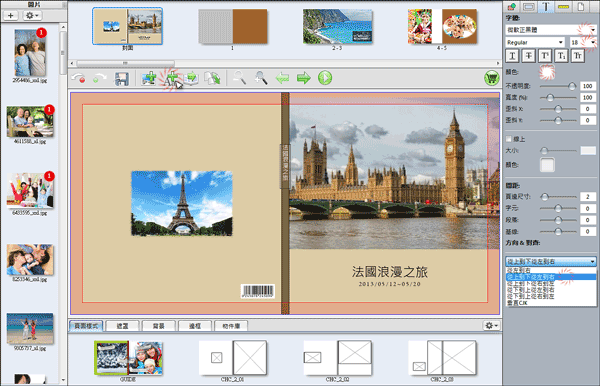600x386 pixels.
Task: Go to the next page with right green arrow
Action: 303,78
